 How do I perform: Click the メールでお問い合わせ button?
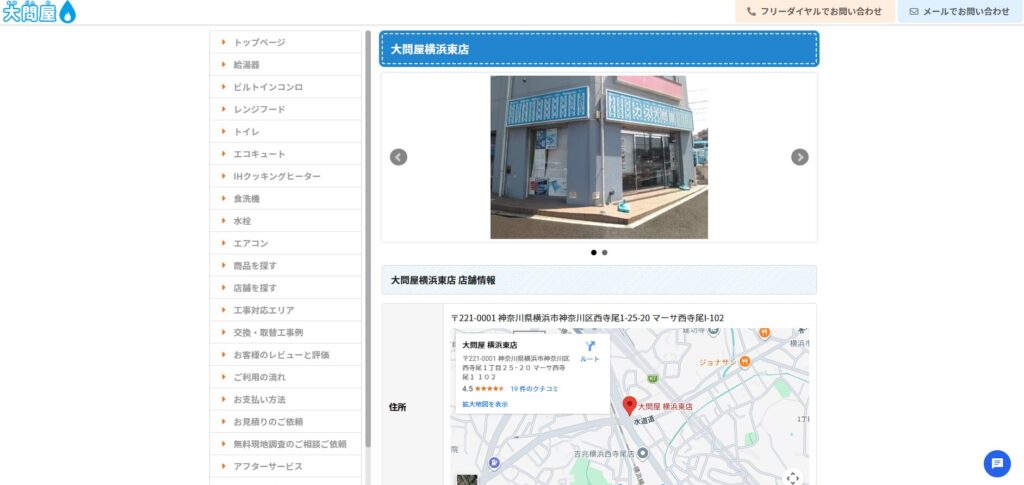[x=959, y=12]
